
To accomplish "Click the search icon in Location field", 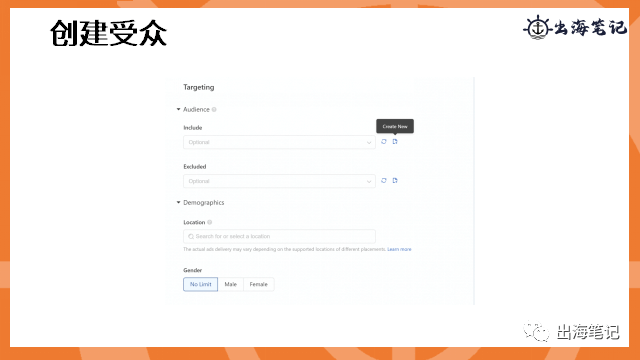I will (191, 236).
